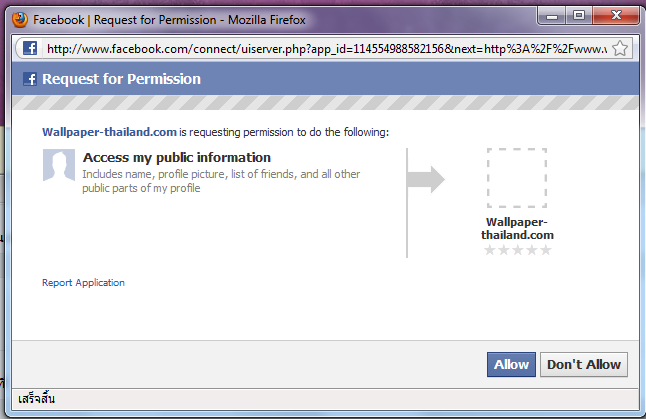Click the gray arrow icon
The height and width of the screenshot is (419, 646).
(x=427, y=179)
